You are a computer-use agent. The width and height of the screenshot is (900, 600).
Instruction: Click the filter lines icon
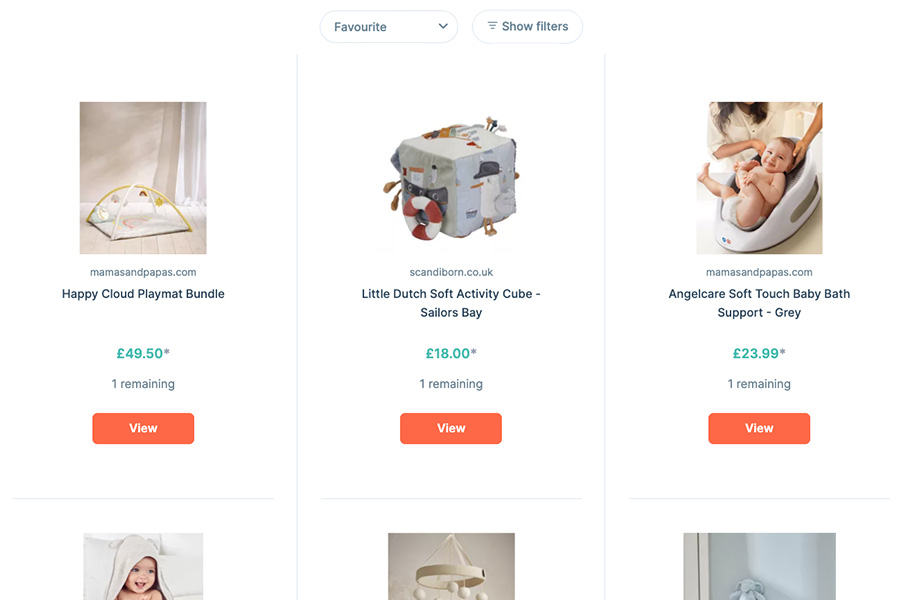[492, 26]
